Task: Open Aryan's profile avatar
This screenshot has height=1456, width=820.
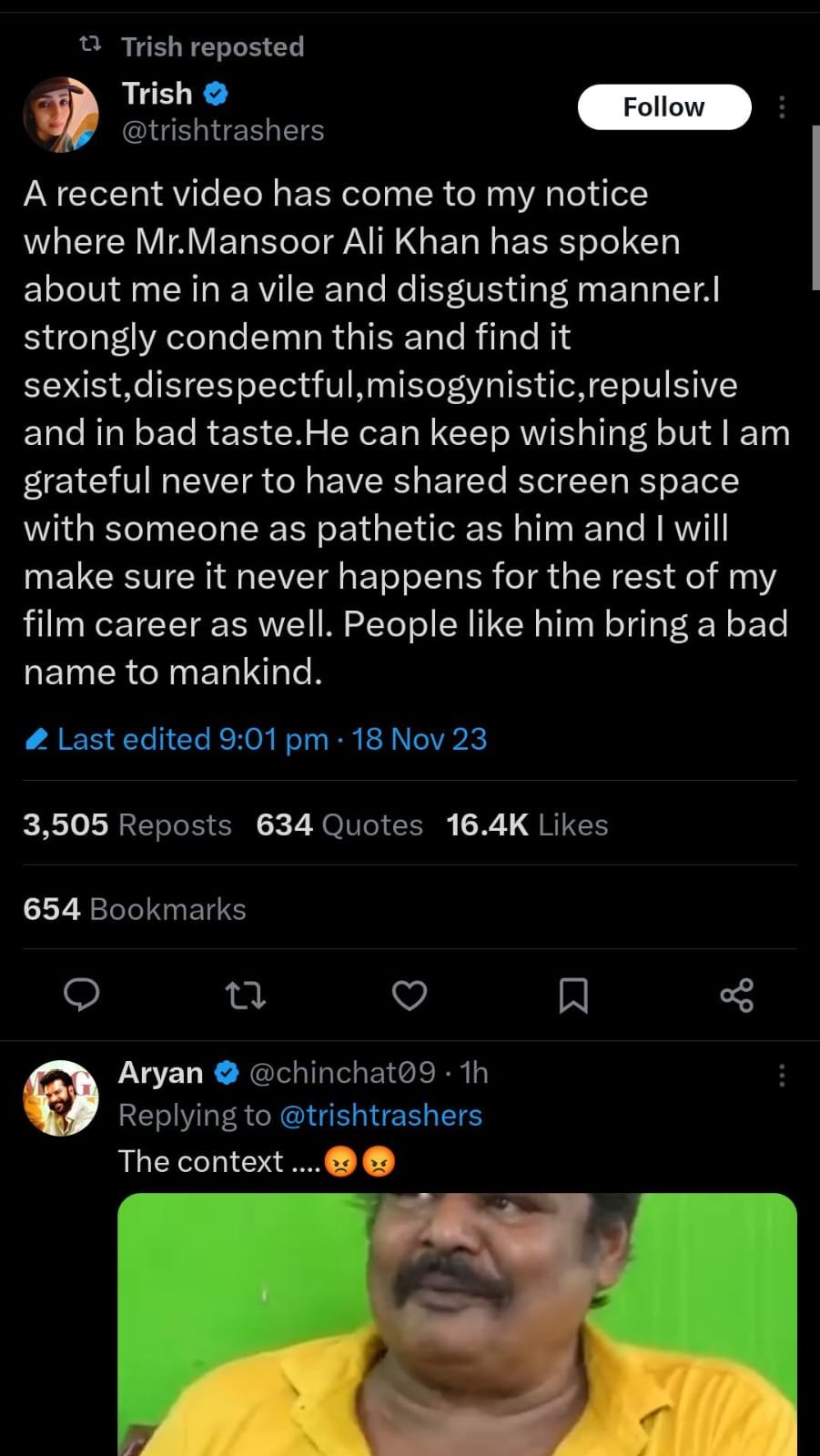Action: (x=61, y=1097)
